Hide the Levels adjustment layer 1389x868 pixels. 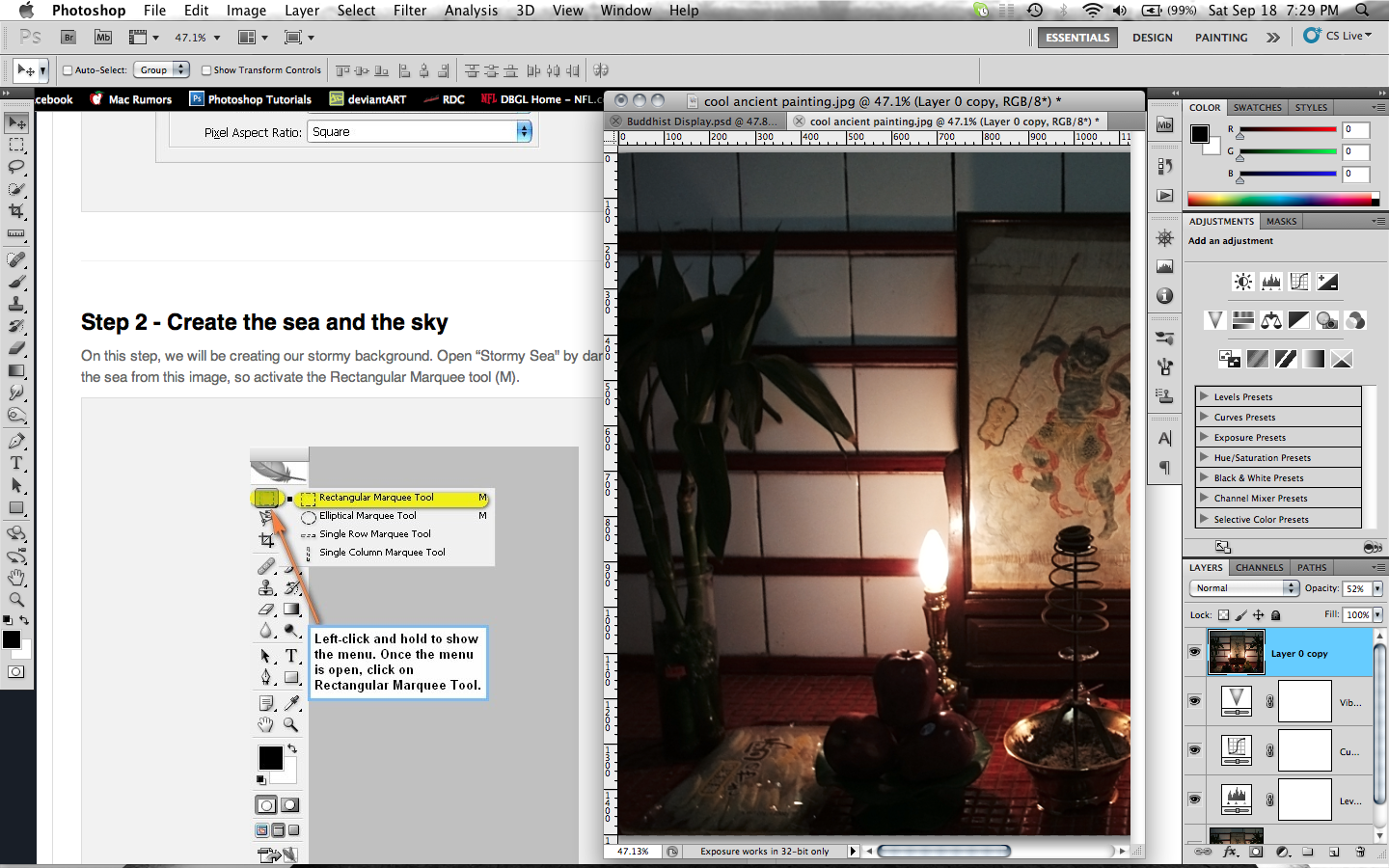(x=1194, y=800)
